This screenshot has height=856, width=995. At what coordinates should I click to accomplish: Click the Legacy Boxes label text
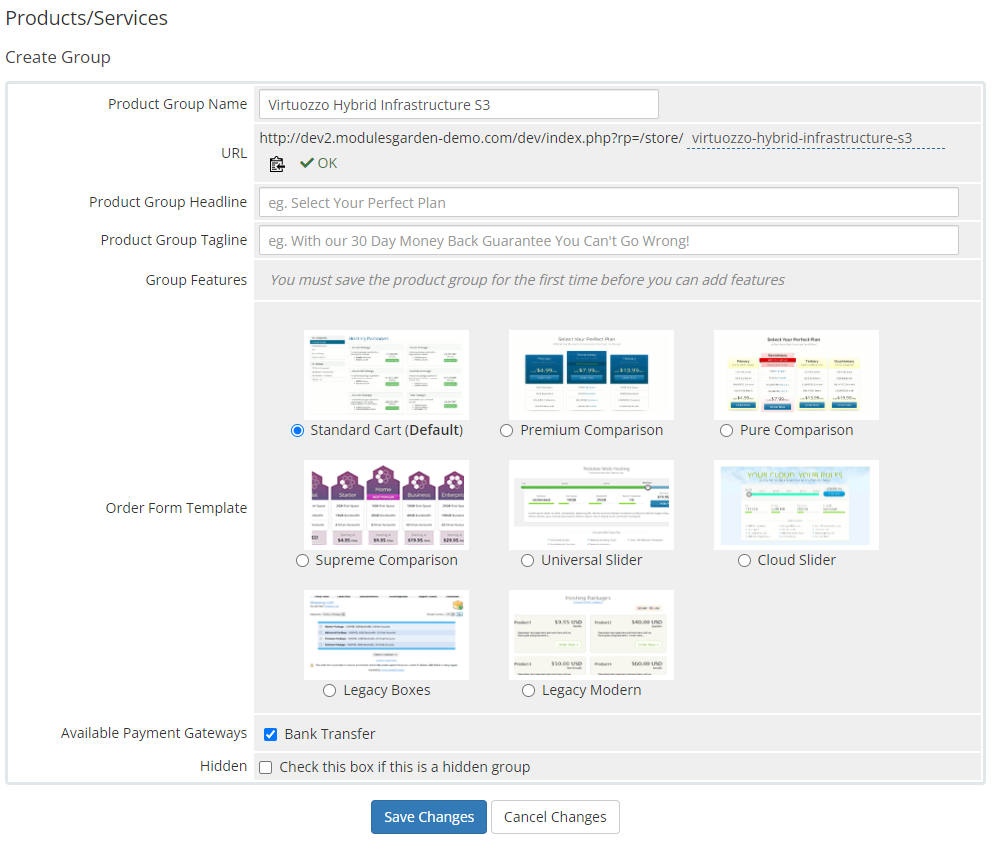[x=387, y=690]
